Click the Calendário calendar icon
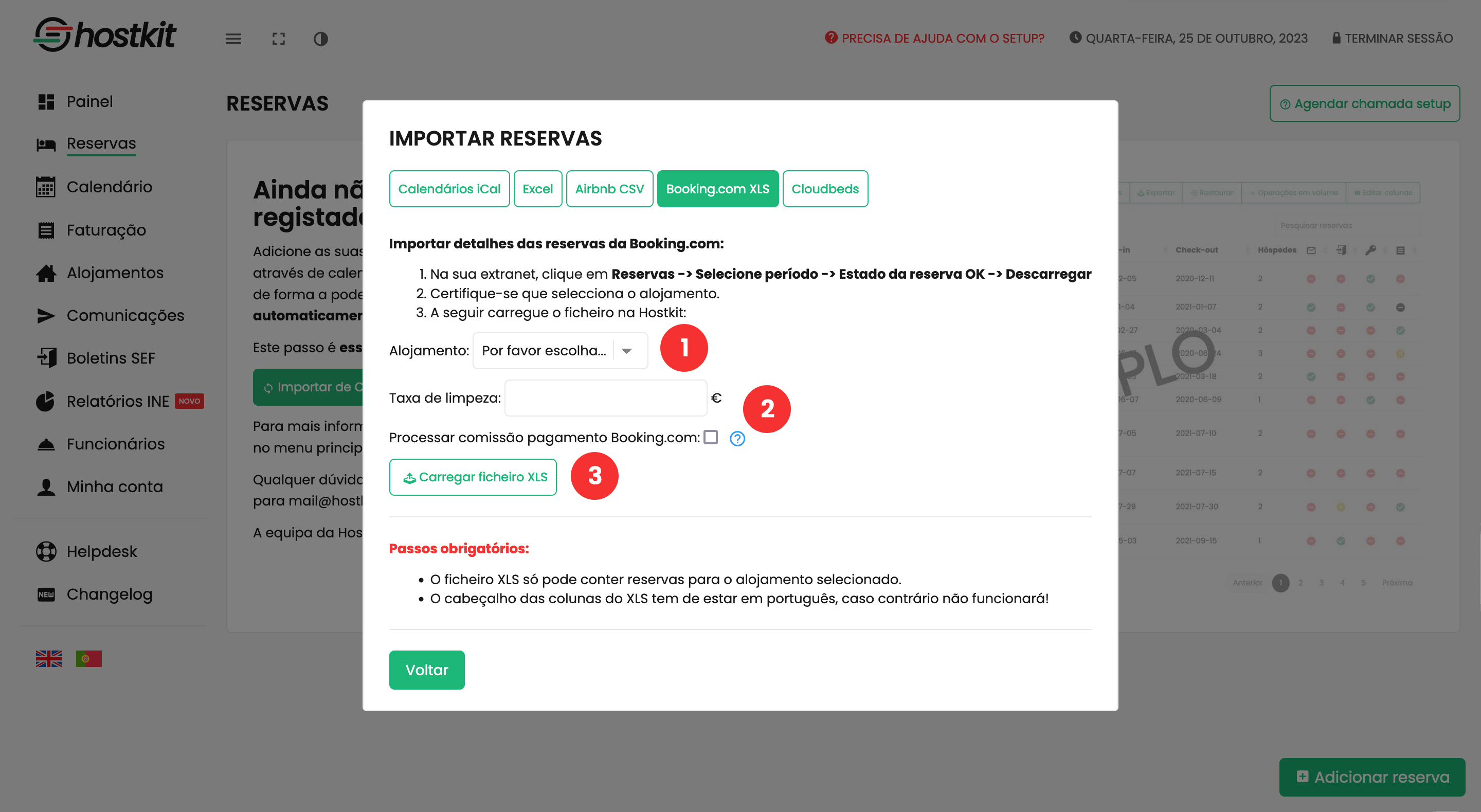The height and width of the screenshot is (812, 1481). (46, 187)
